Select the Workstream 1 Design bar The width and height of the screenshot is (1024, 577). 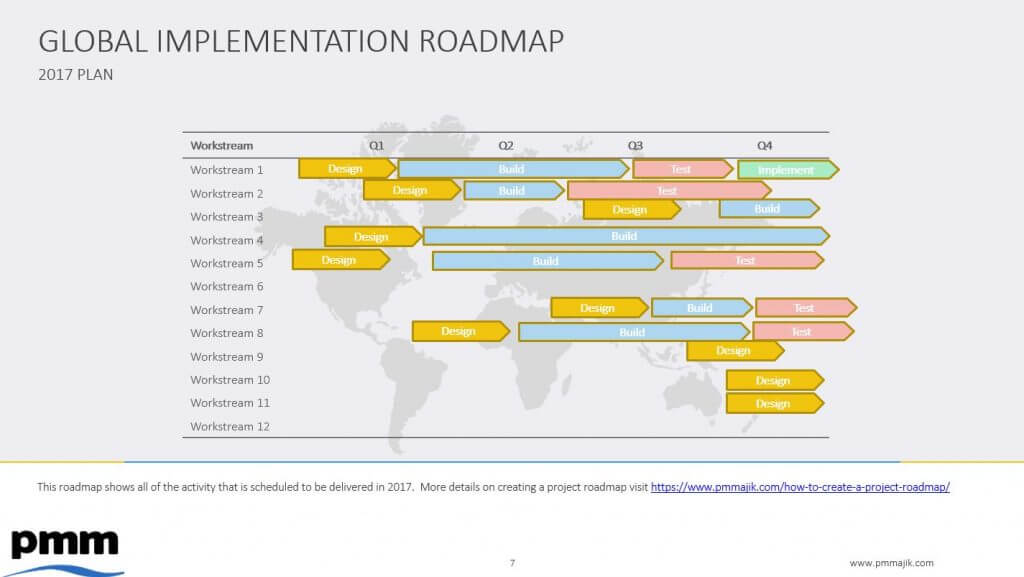346,169
